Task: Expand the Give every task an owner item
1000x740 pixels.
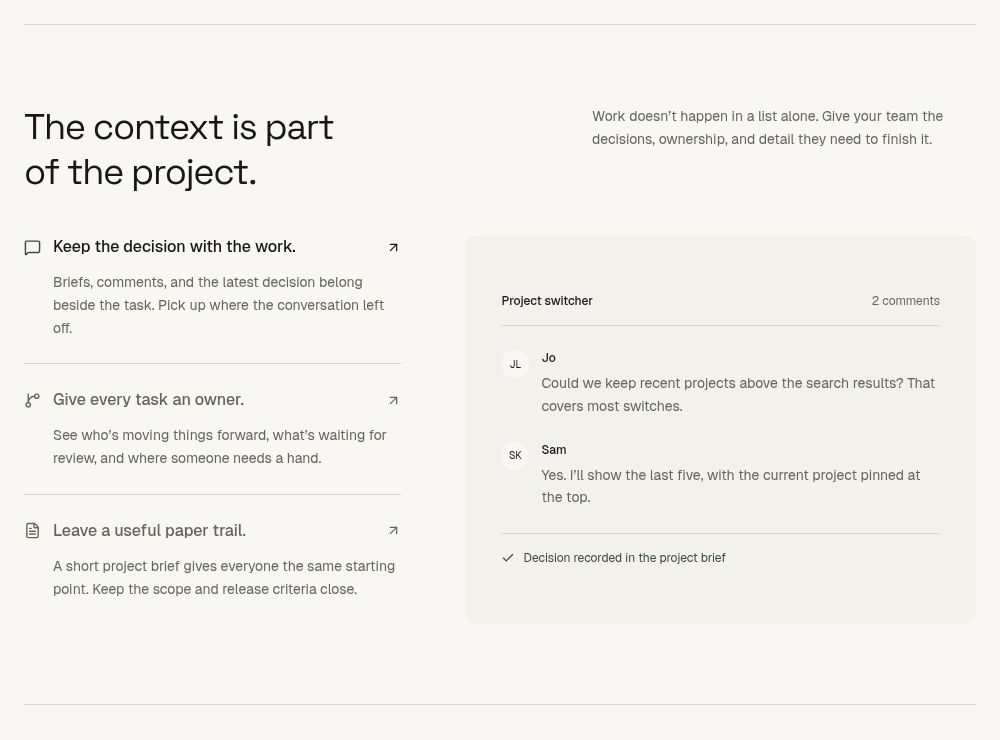Action: point(212,400)
